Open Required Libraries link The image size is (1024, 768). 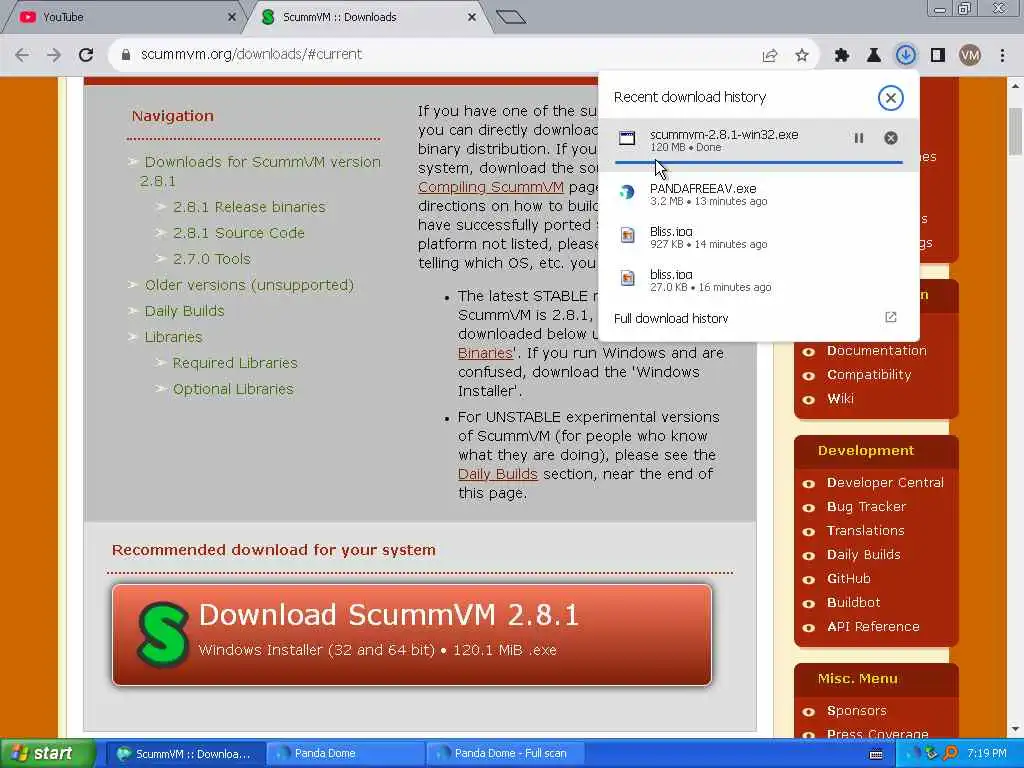[x=234, y=363]
